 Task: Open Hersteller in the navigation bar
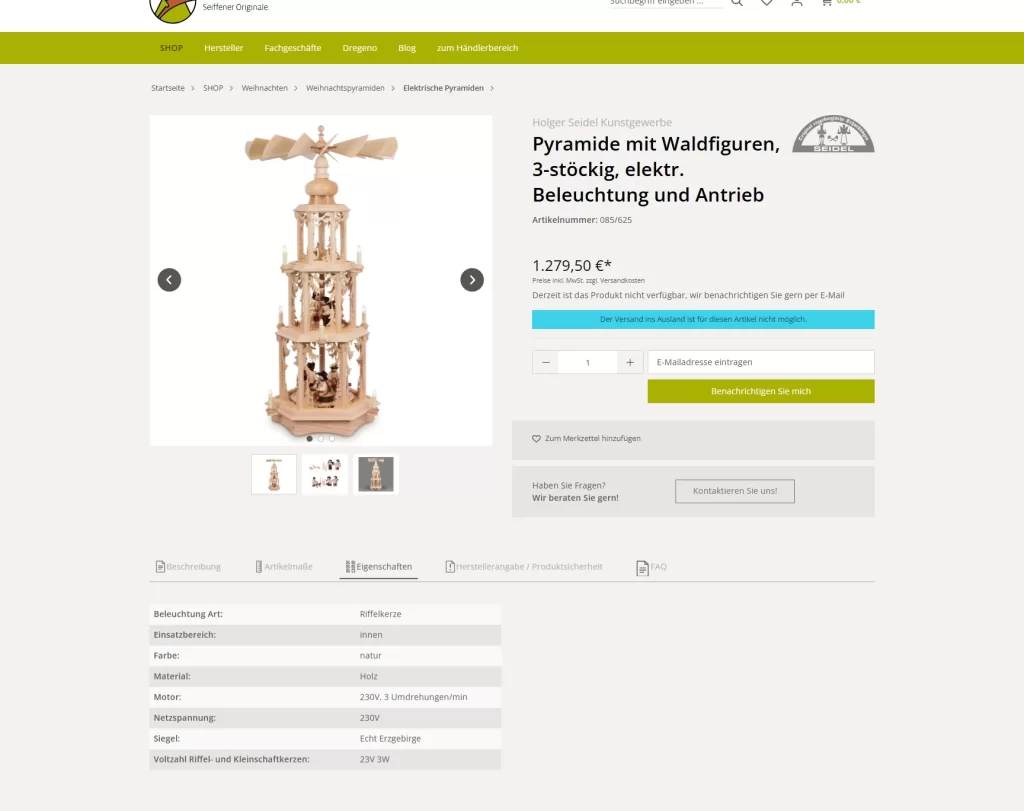[223, 48]
